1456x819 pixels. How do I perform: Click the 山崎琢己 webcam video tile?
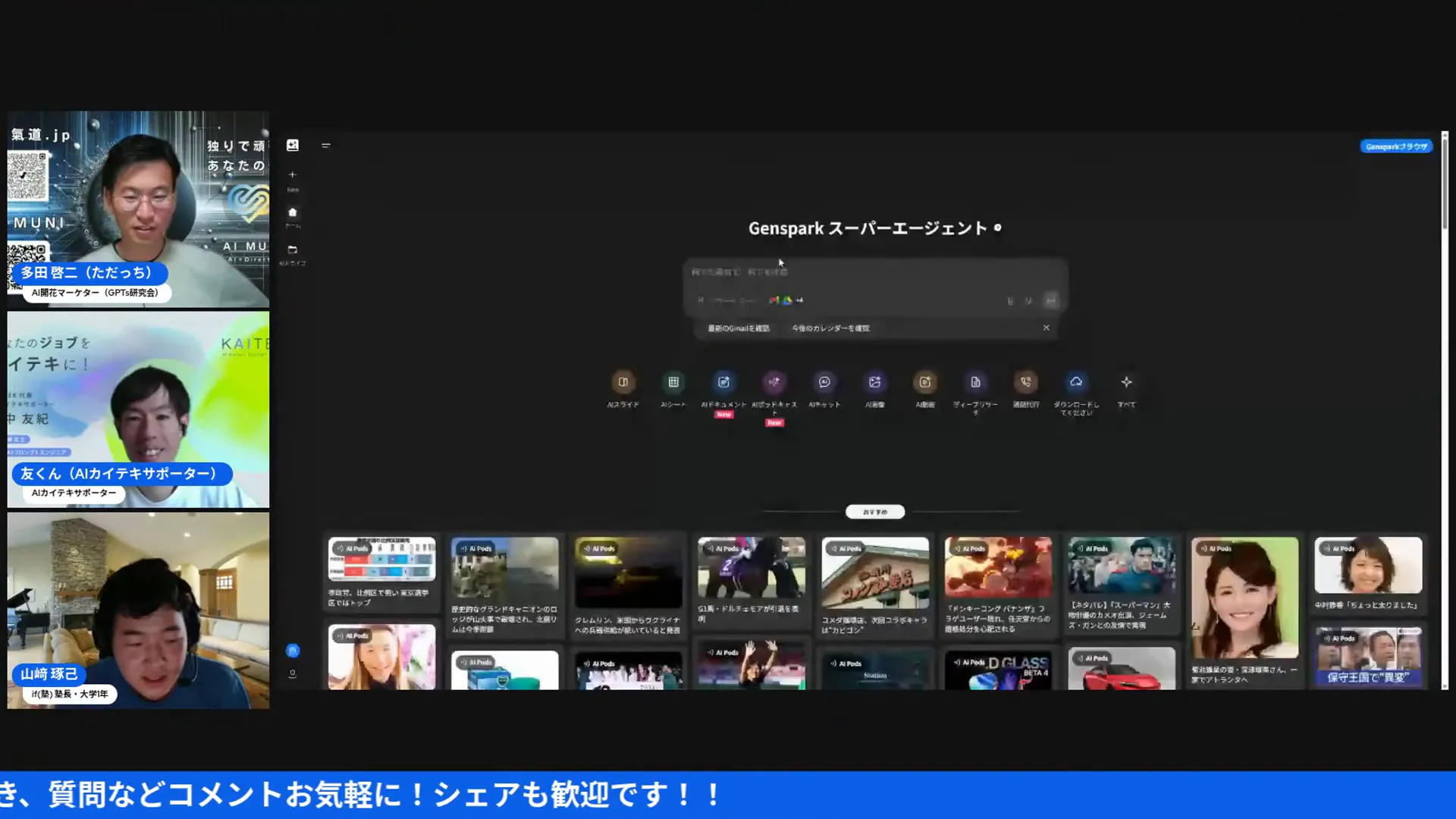click(x=138, y=610)
